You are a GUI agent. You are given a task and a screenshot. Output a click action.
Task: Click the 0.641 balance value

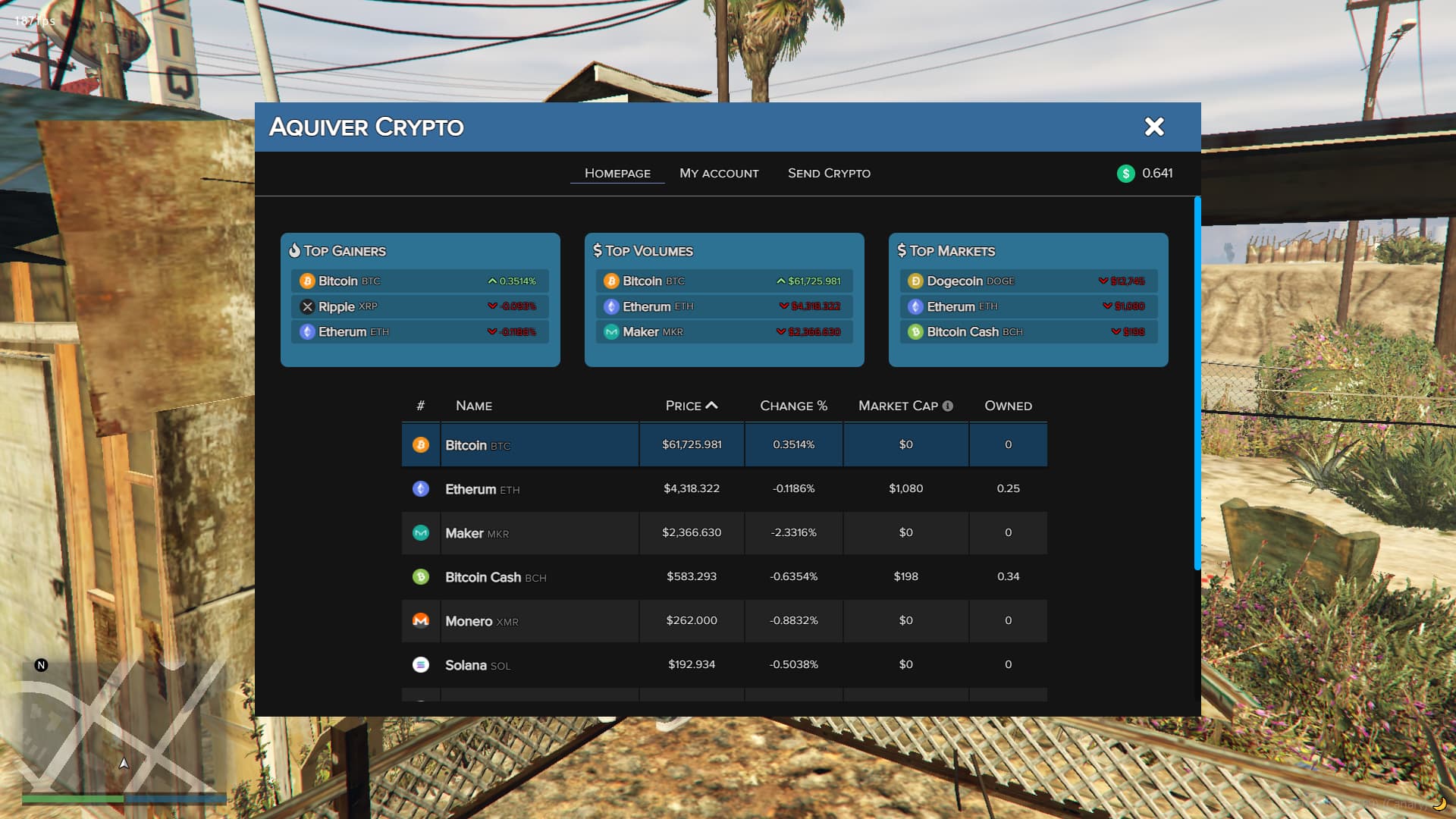click(1157, 173)
